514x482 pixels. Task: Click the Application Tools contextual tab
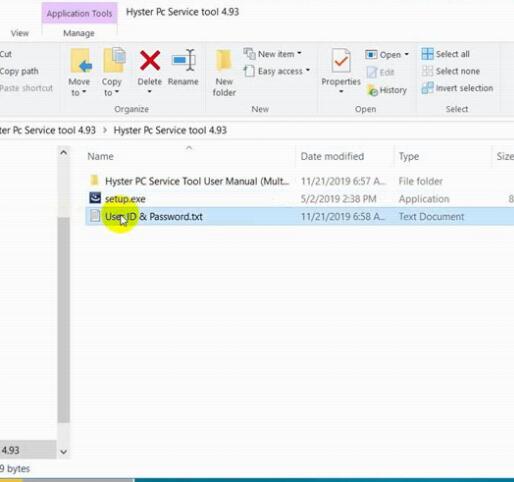(79, 13)
